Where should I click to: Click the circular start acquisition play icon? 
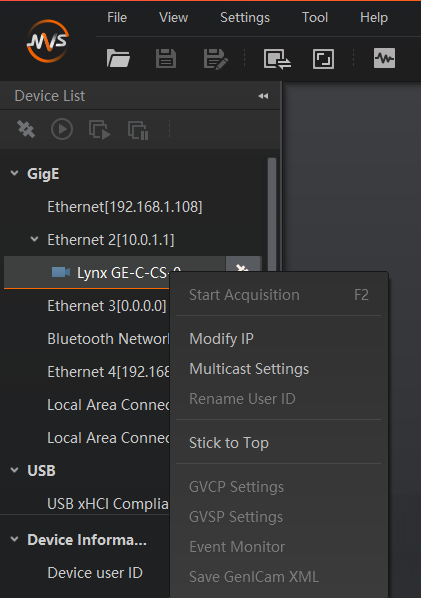tap(62, 129)
